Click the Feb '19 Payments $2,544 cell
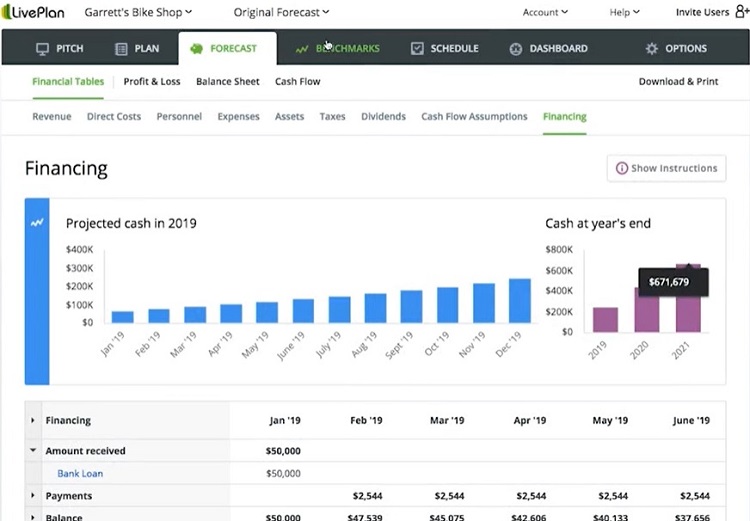The image size is (750, 521). pos(367,496)
